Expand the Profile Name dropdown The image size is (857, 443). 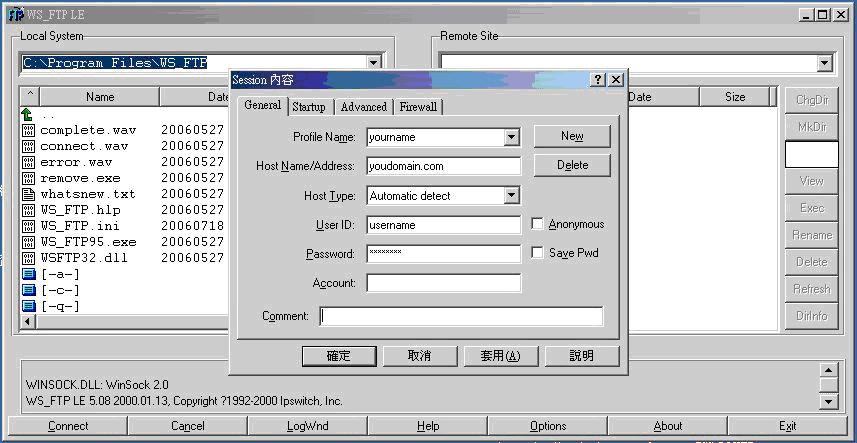[512, 137]
